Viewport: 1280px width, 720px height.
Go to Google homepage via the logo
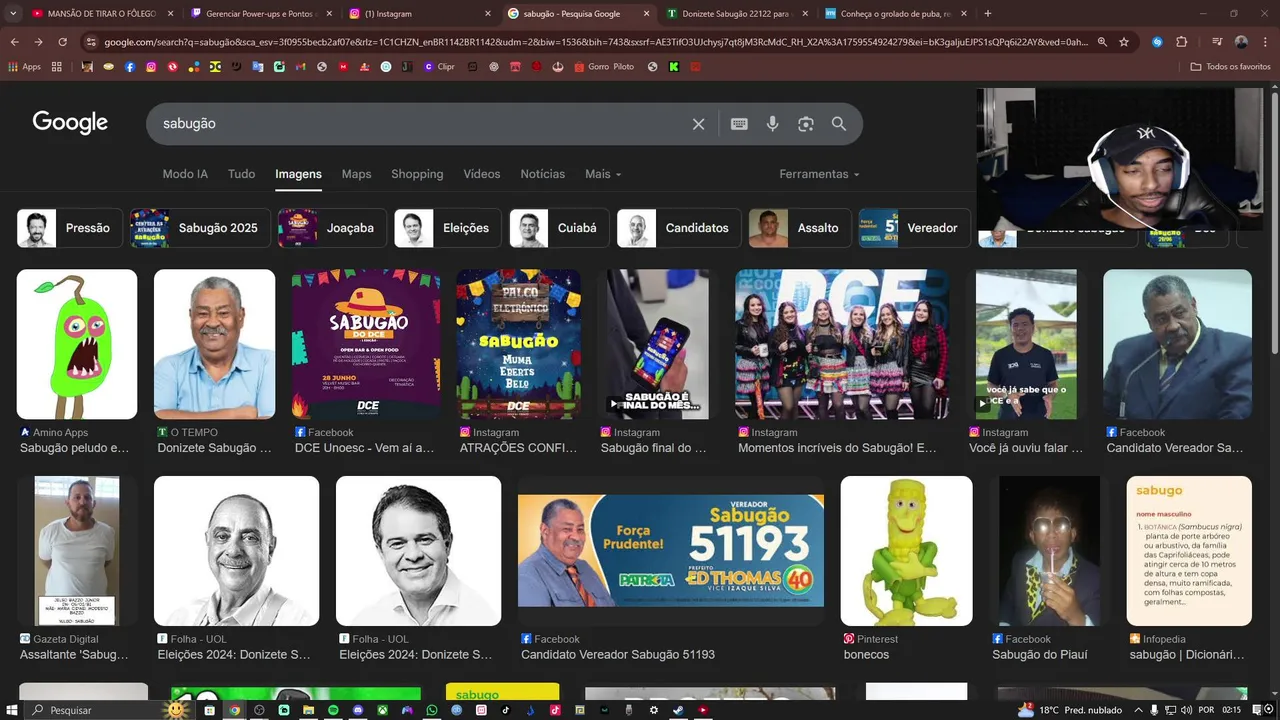pos(70,122)
